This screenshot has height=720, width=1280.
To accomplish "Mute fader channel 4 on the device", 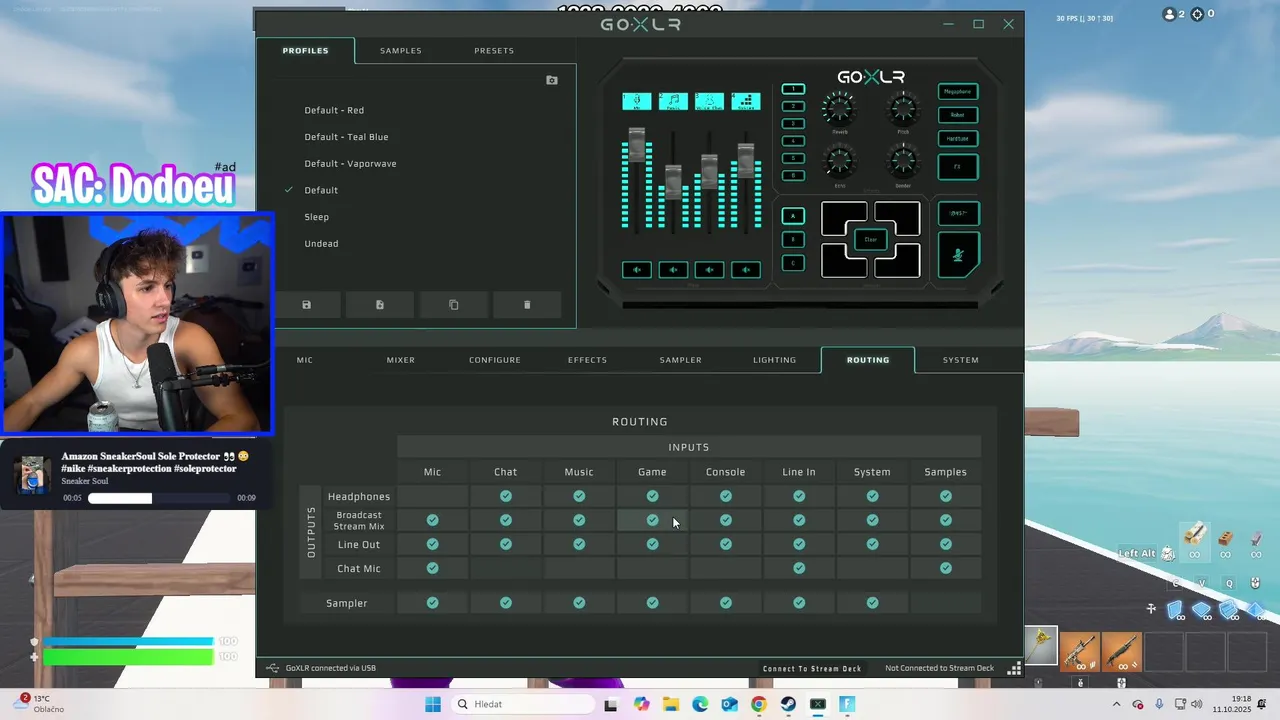I will click(746, 269).
